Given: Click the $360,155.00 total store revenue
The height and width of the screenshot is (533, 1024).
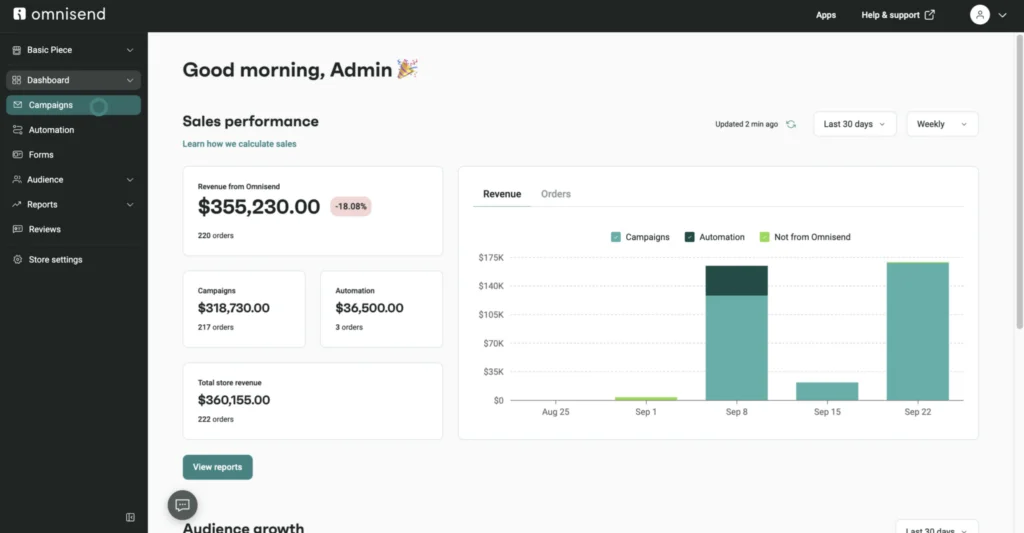Looking at the screenshot, I should point(233,400).
